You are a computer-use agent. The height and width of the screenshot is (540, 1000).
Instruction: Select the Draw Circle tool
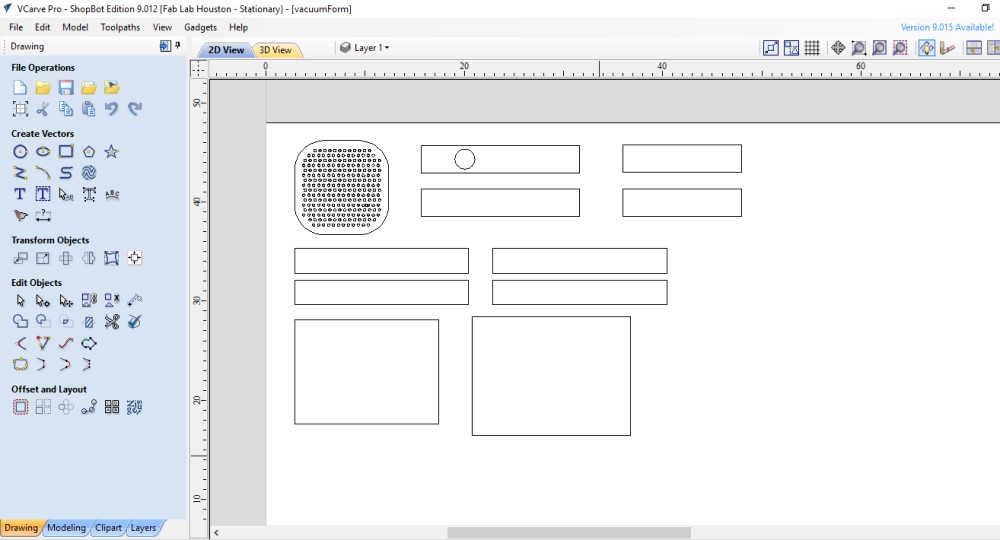(x=20, y=152)
